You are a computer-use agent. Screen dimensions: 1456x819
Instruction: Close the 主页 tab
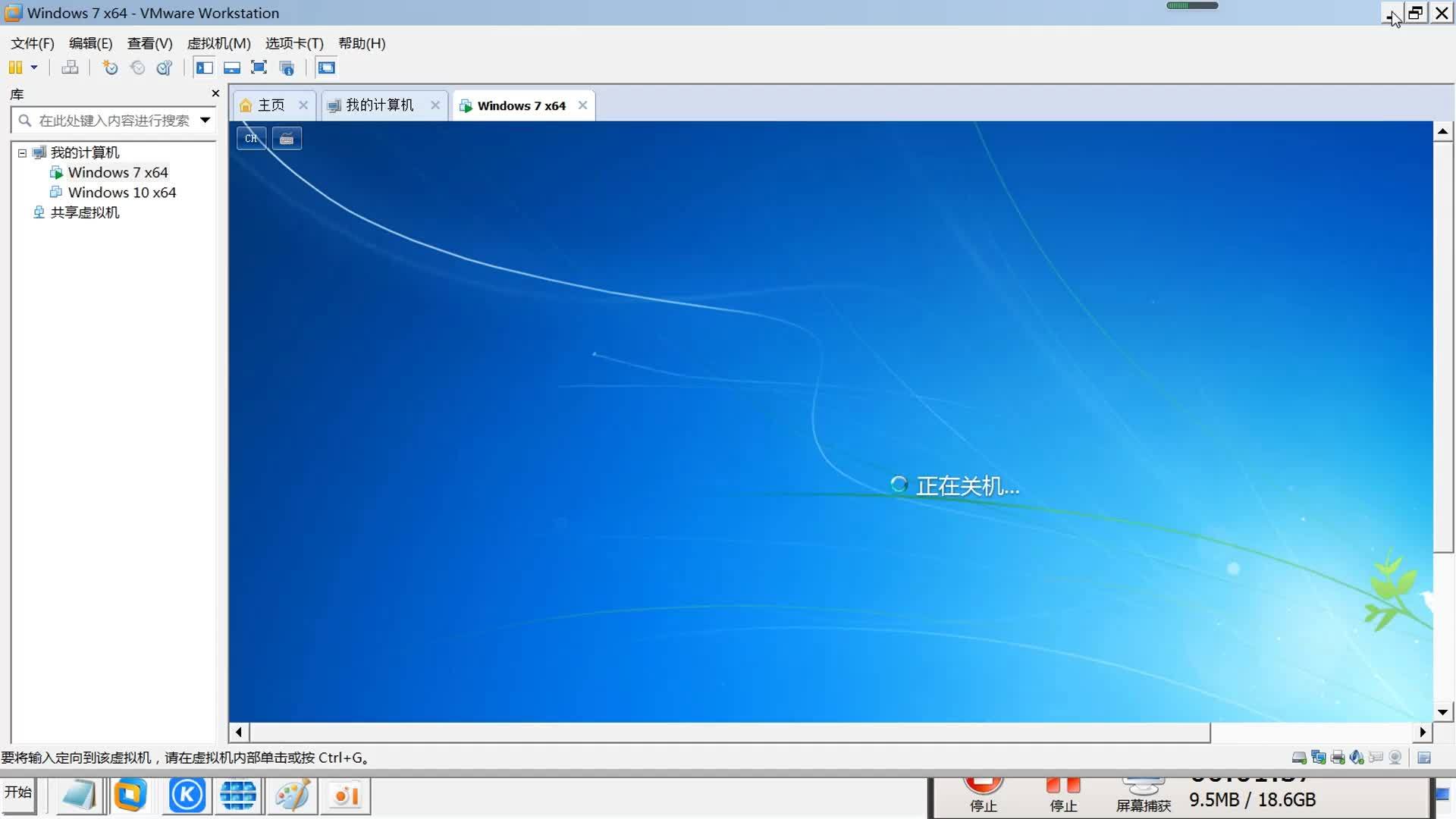click(x=303, y=105)
